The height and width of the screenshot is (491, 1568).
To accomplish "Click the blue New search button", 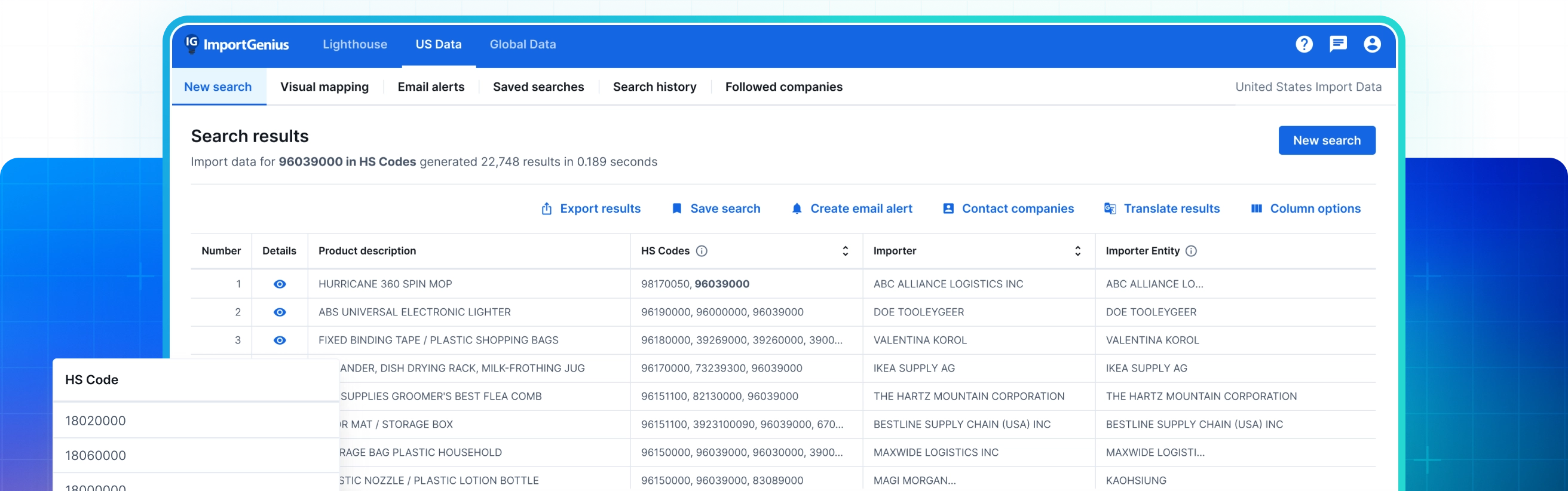I will (x=1327, y=140).
